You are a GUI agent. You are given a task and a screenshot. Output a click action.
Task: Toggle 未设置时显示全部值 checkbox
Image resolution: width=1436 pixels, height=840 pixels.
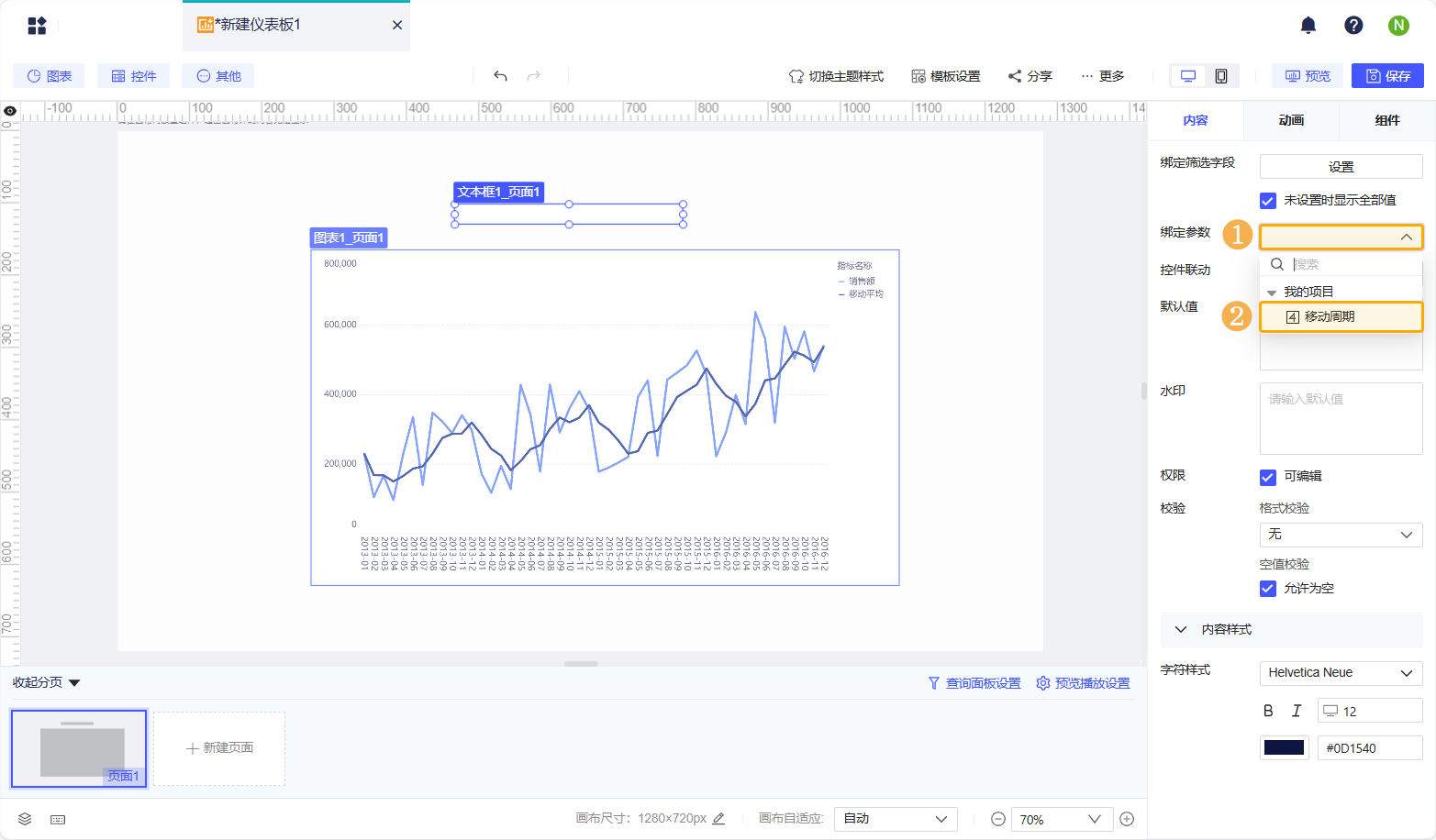pos(1268,201)
